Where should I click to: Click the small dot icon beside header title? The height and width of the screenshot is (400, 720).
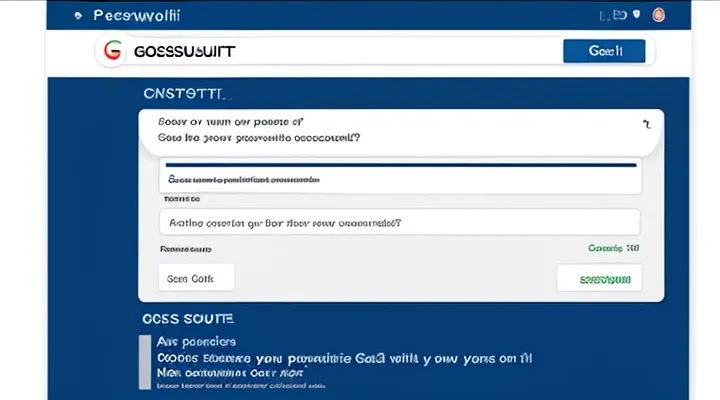76,17
